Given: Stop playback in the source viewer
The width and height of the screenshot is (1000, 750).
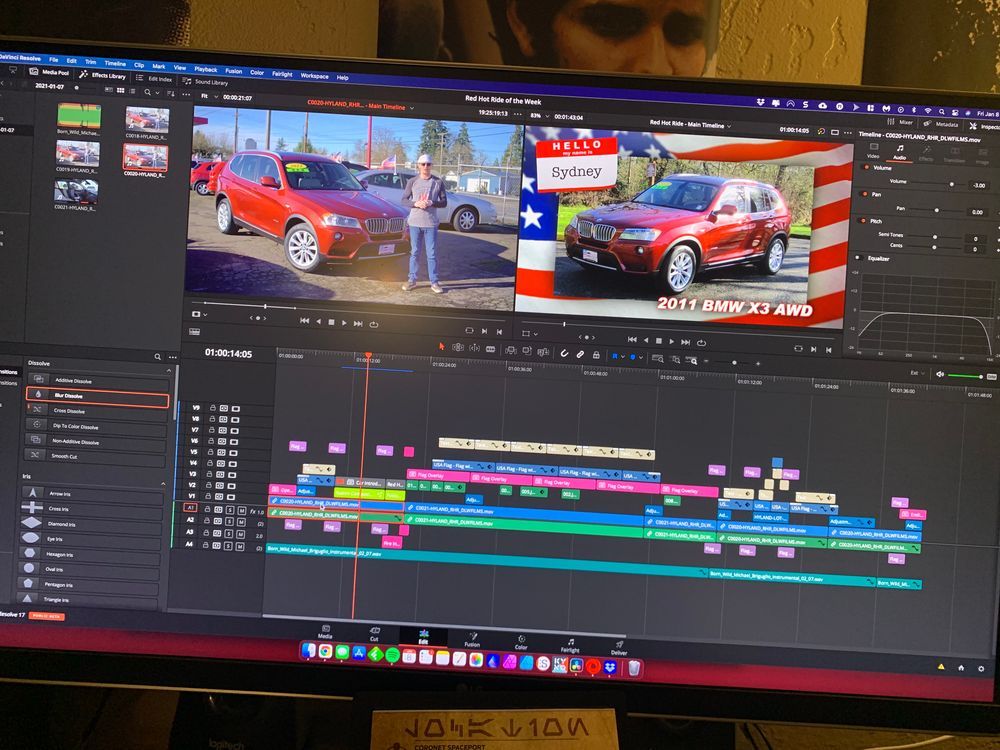Looking at the screenshot, I should pyautogui.click(x=331, y=323).
